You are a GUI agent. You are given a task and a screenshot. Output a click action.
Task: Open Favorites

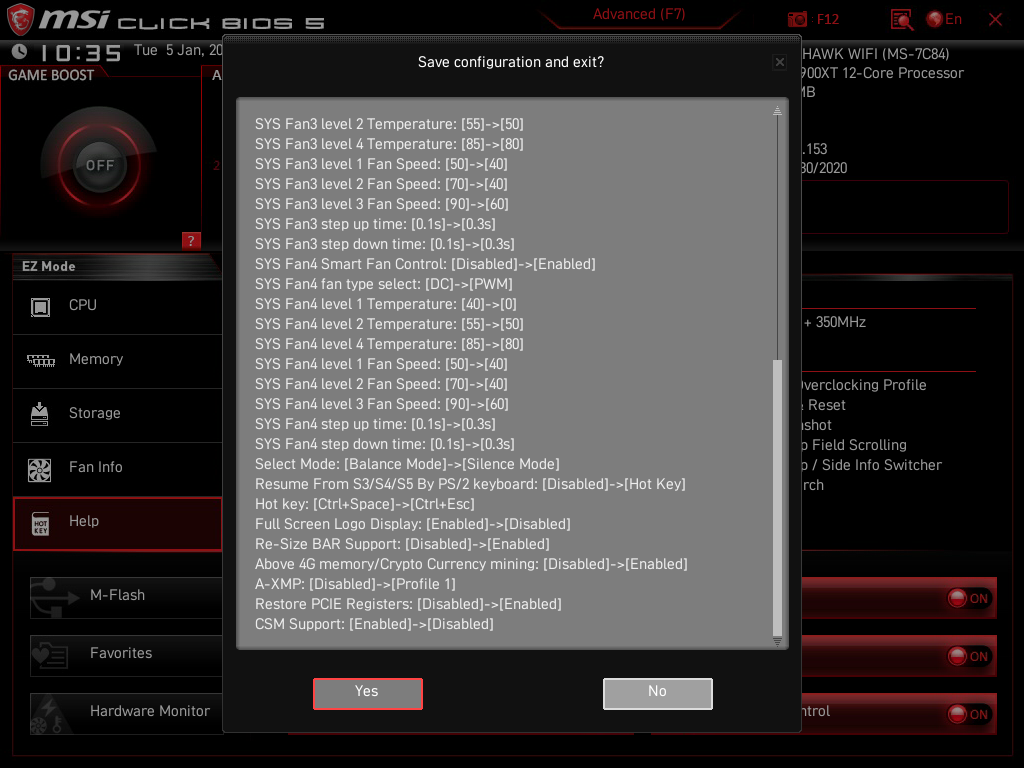[x=126, y=655]
